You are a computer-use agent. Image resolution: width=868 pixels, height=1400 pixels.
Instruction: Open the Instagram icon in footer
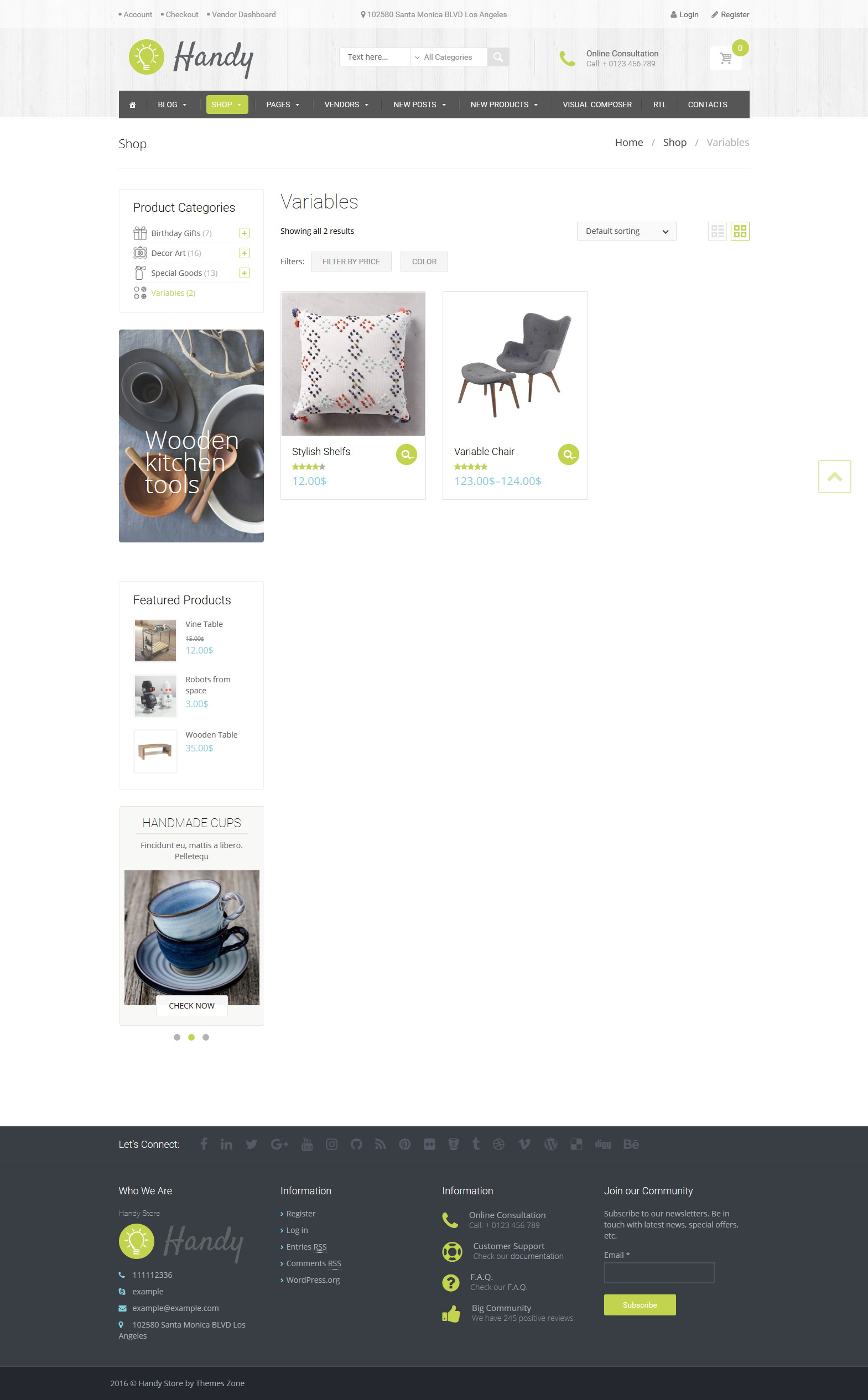(332, 1144)
